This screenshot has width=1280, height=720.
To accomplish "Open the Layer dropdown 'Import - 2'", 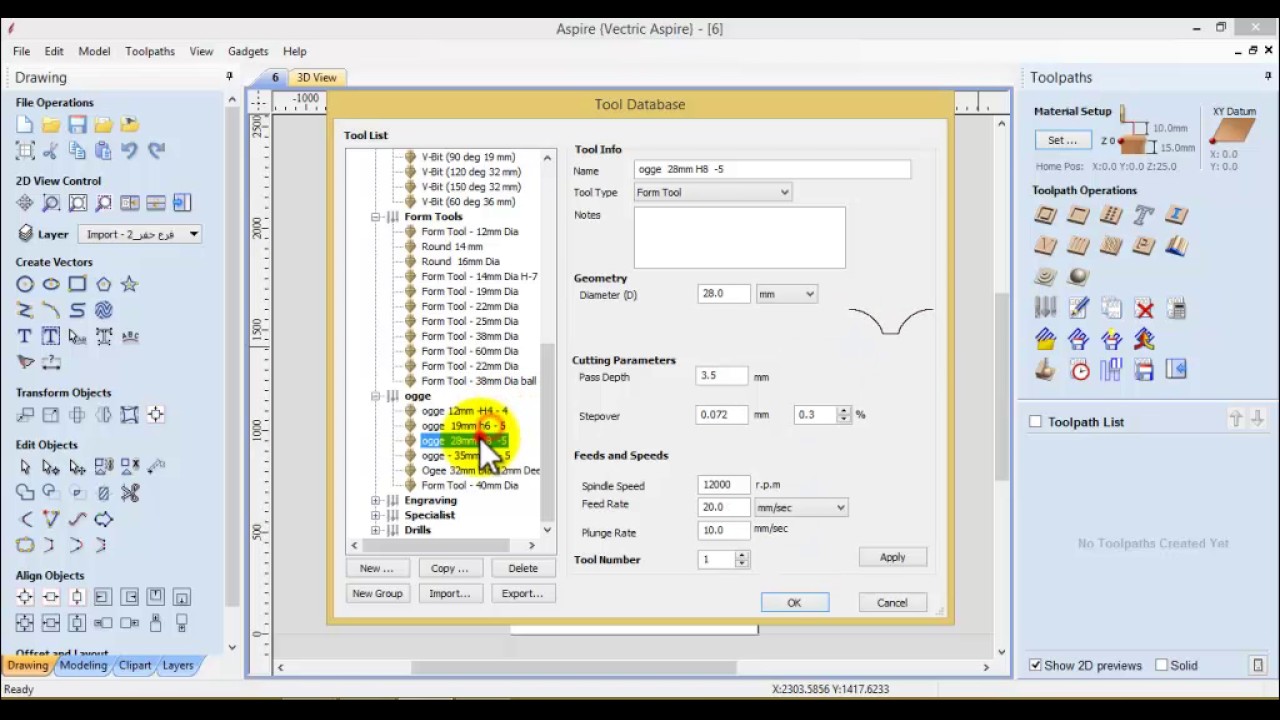I will [x=139, y=234].
